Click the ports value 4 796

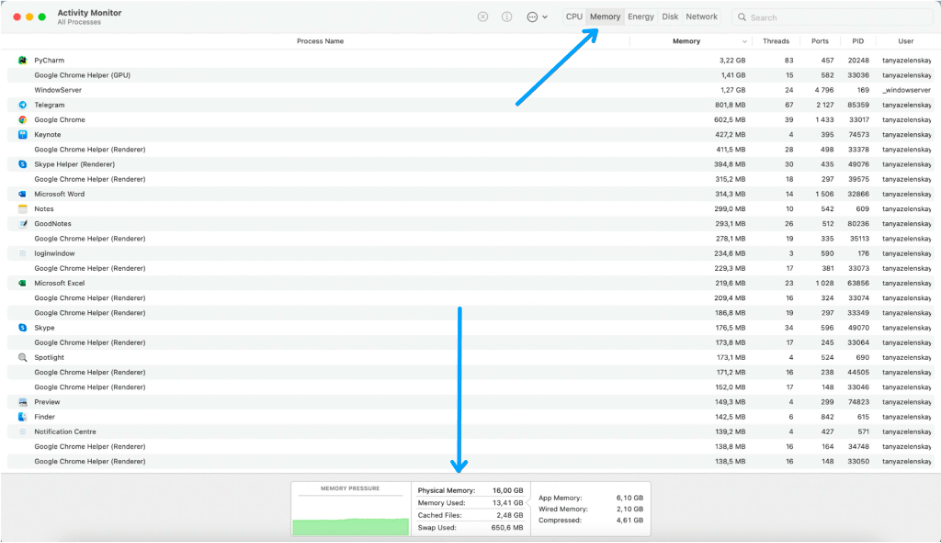[824, 90]
